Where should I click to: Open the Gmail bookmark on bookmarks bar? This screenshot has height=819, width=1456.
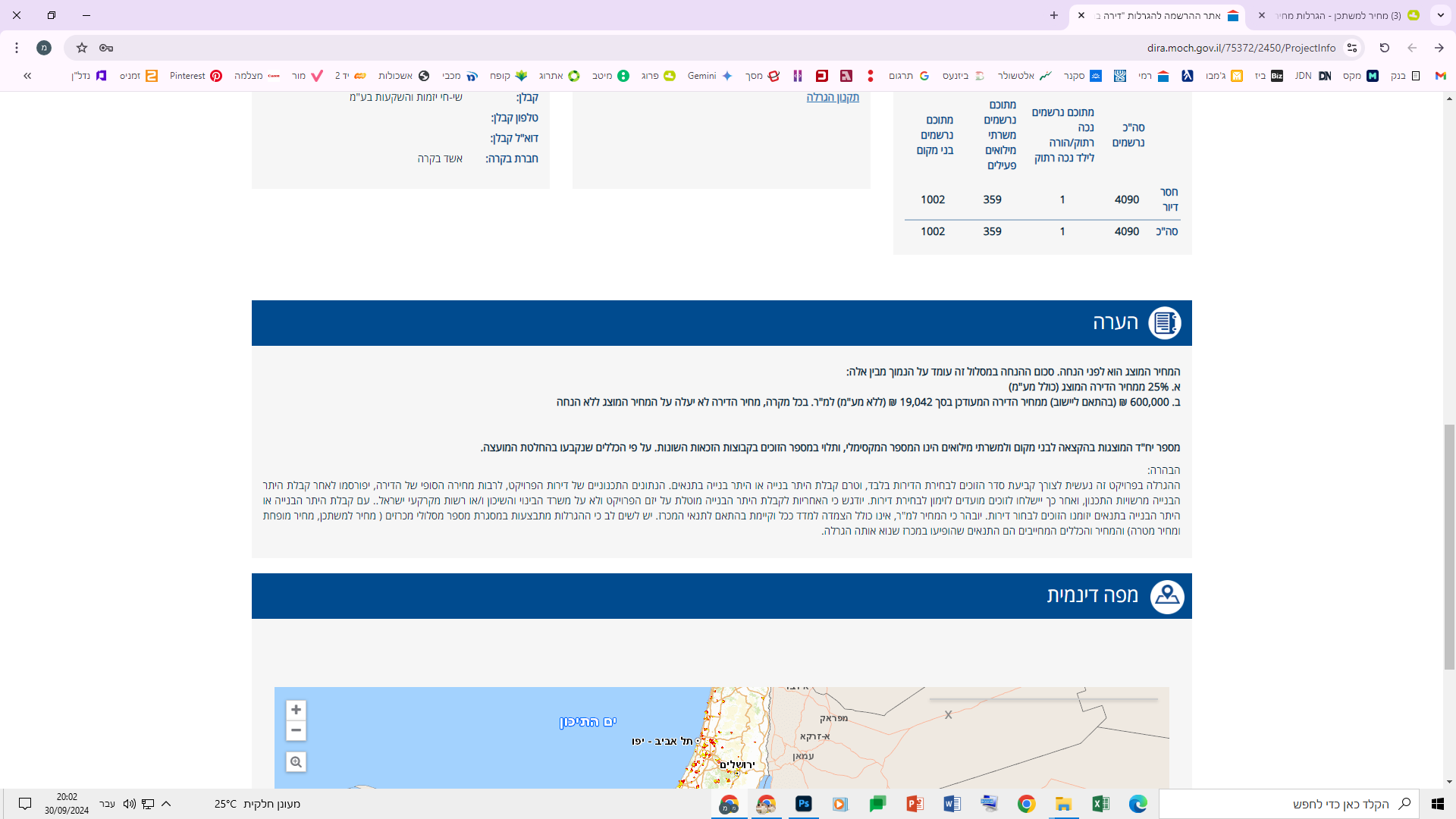1439,76
